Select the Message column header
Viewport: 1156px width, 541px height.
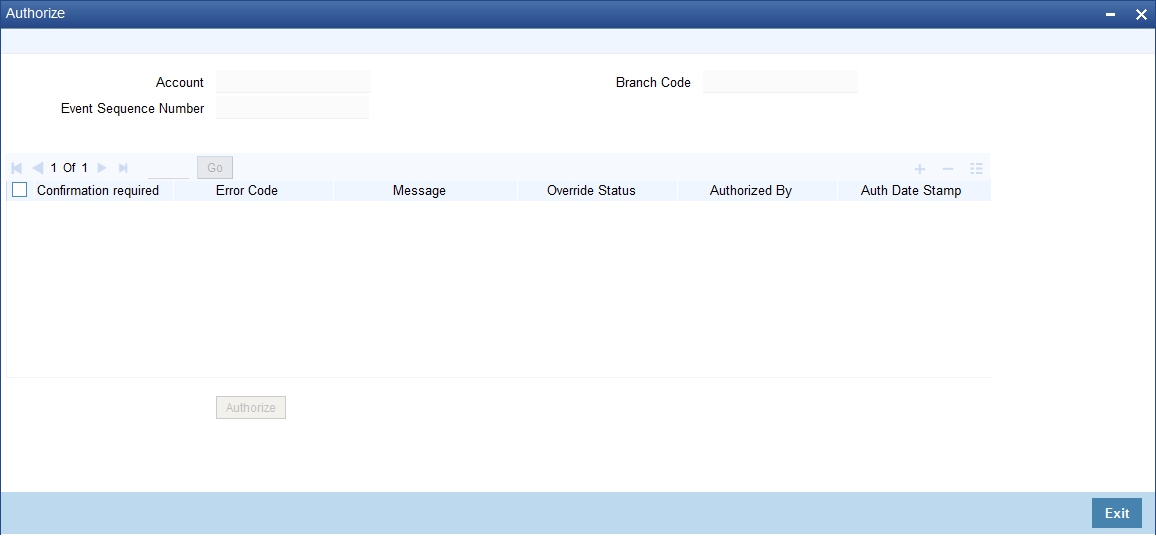point(419,190)
